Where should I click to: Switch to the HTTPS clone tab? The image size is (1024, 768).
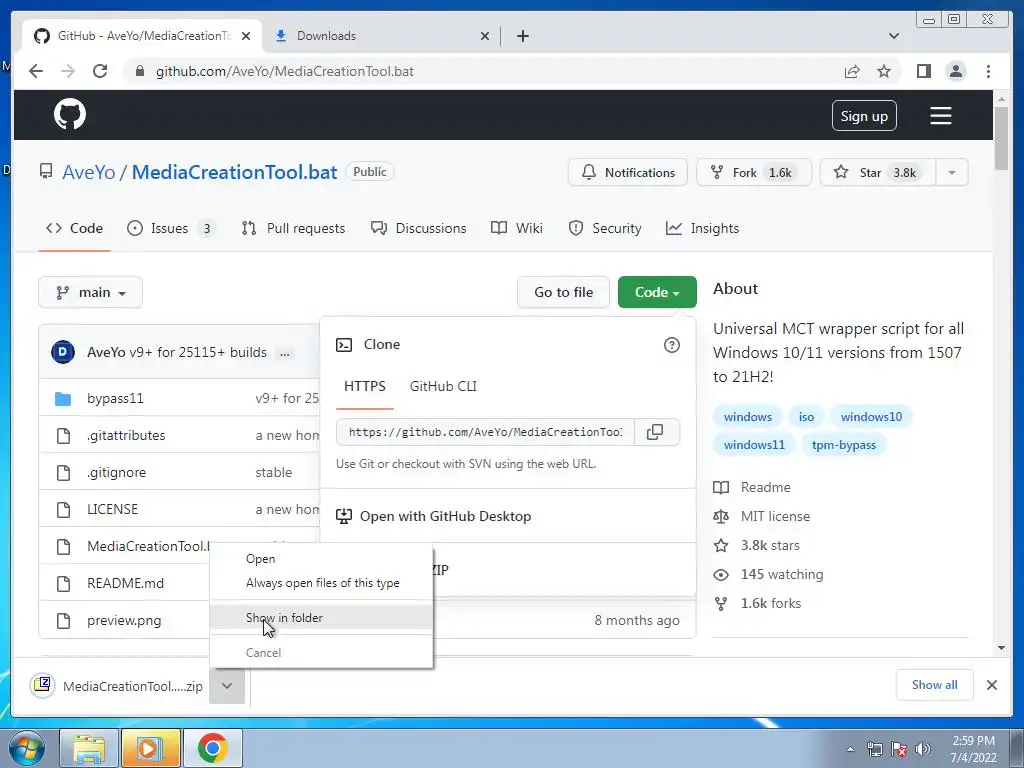pos(364,386)
